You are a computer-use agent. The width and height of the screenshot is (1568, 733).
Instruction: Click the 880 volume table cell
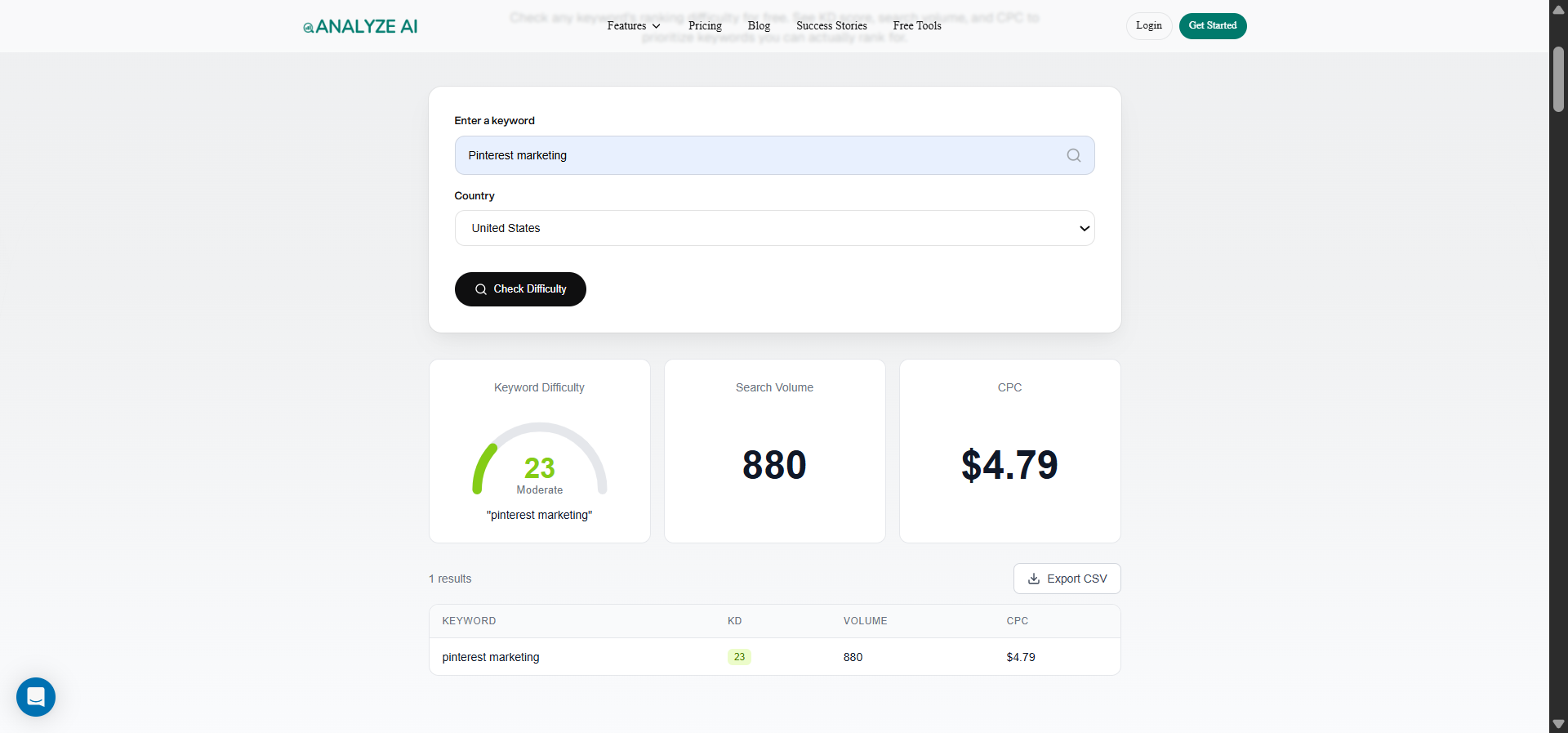point(853,657)
